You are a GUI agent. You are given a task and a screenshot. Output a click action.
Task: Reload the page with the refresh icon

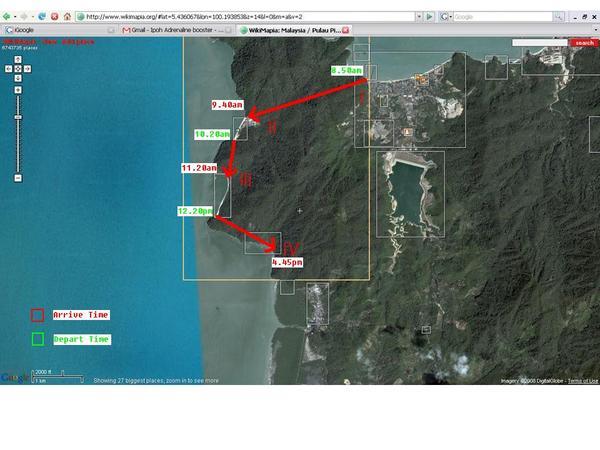point(42,16)
